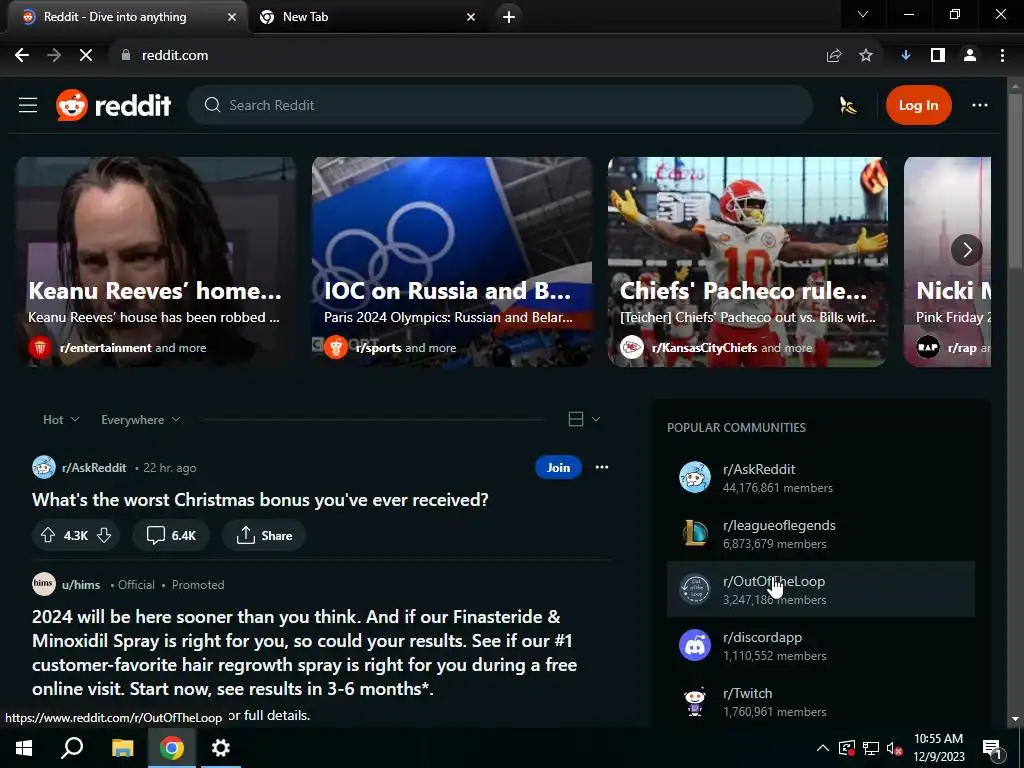Click the banana icon next to Log In

point(848,105)
